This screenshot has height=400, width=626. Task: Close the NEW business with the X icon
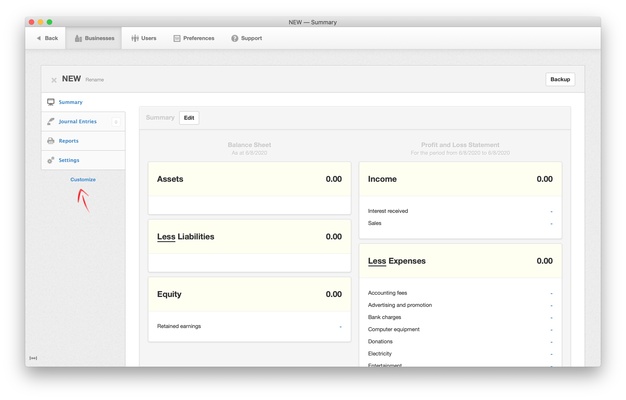click(54, 80)
